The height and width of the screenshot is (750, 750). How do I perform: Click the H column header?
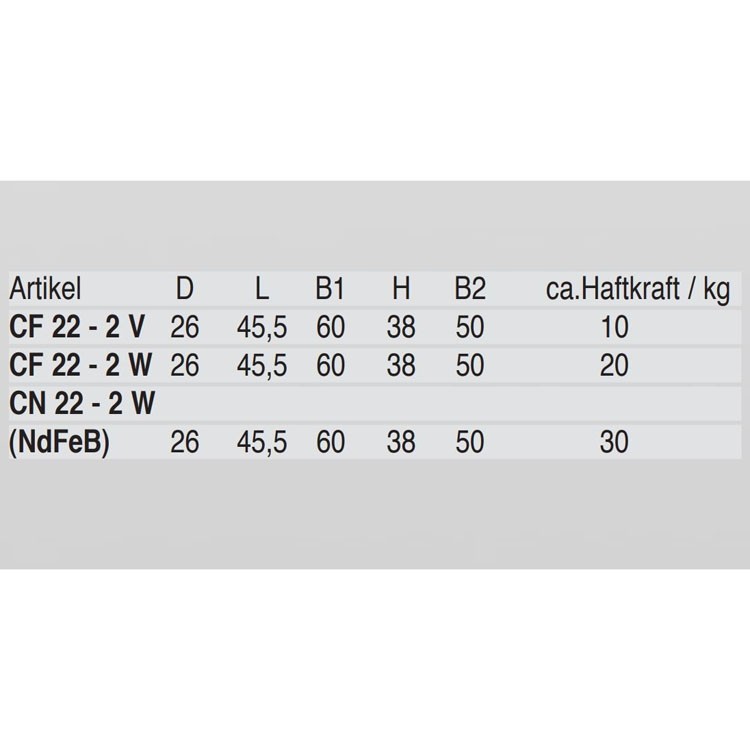pos(401,289)
